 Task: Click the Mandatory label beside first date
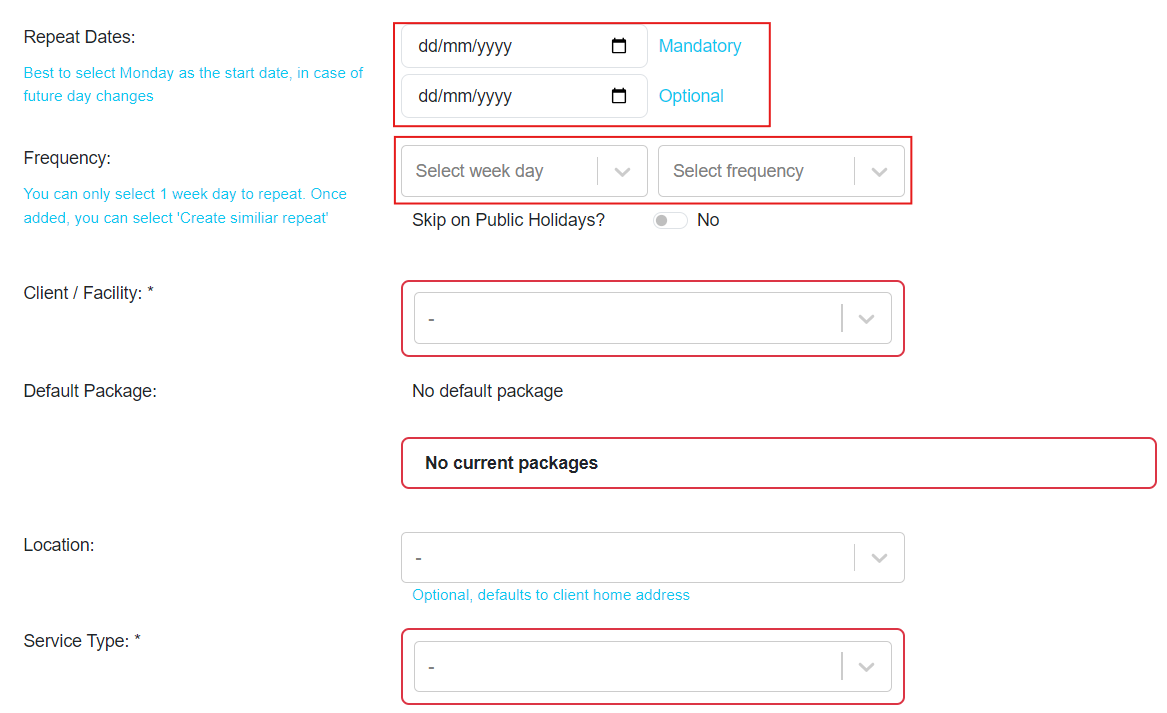pos(700,46)
